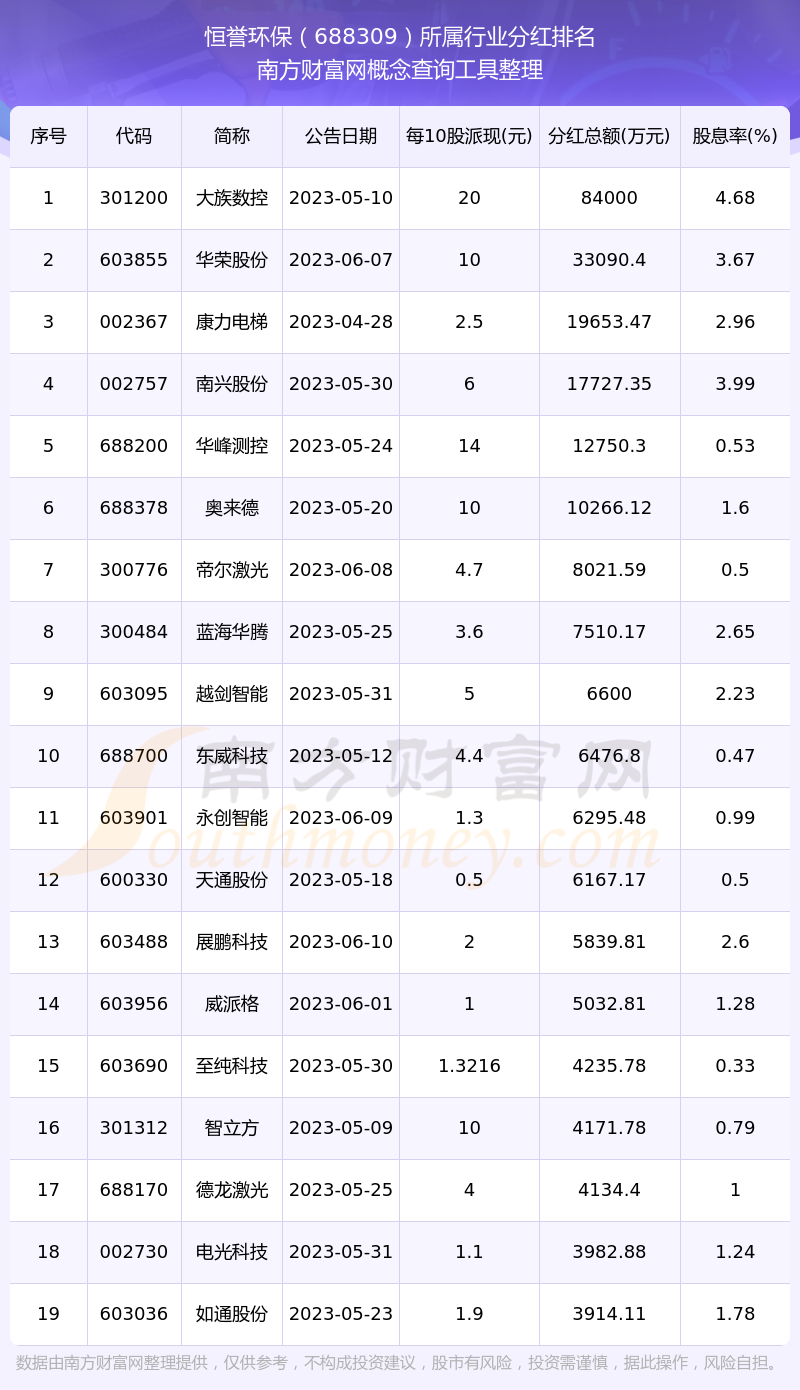Click the 公告日期 column header
Image resolution: width=800 pixels, height=1390 pixels.
click(x=341, y=136)
